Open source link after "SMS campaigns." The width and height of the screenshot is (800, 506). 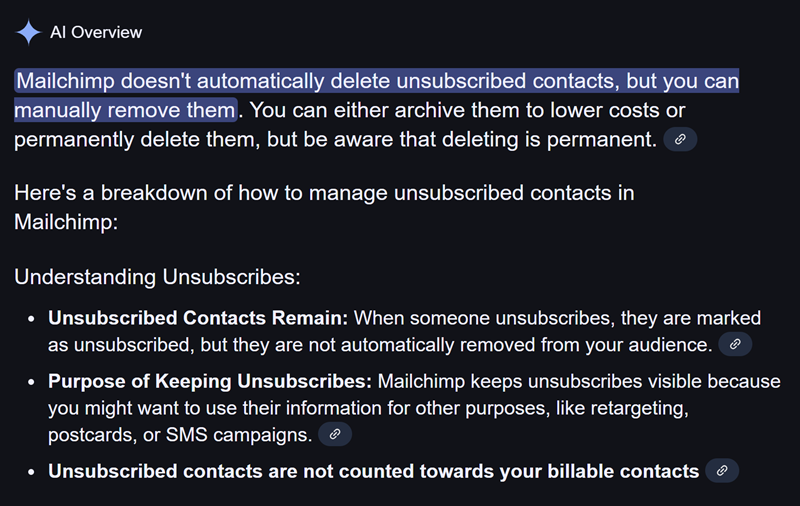pyautogui.click(x=335, y=434)
